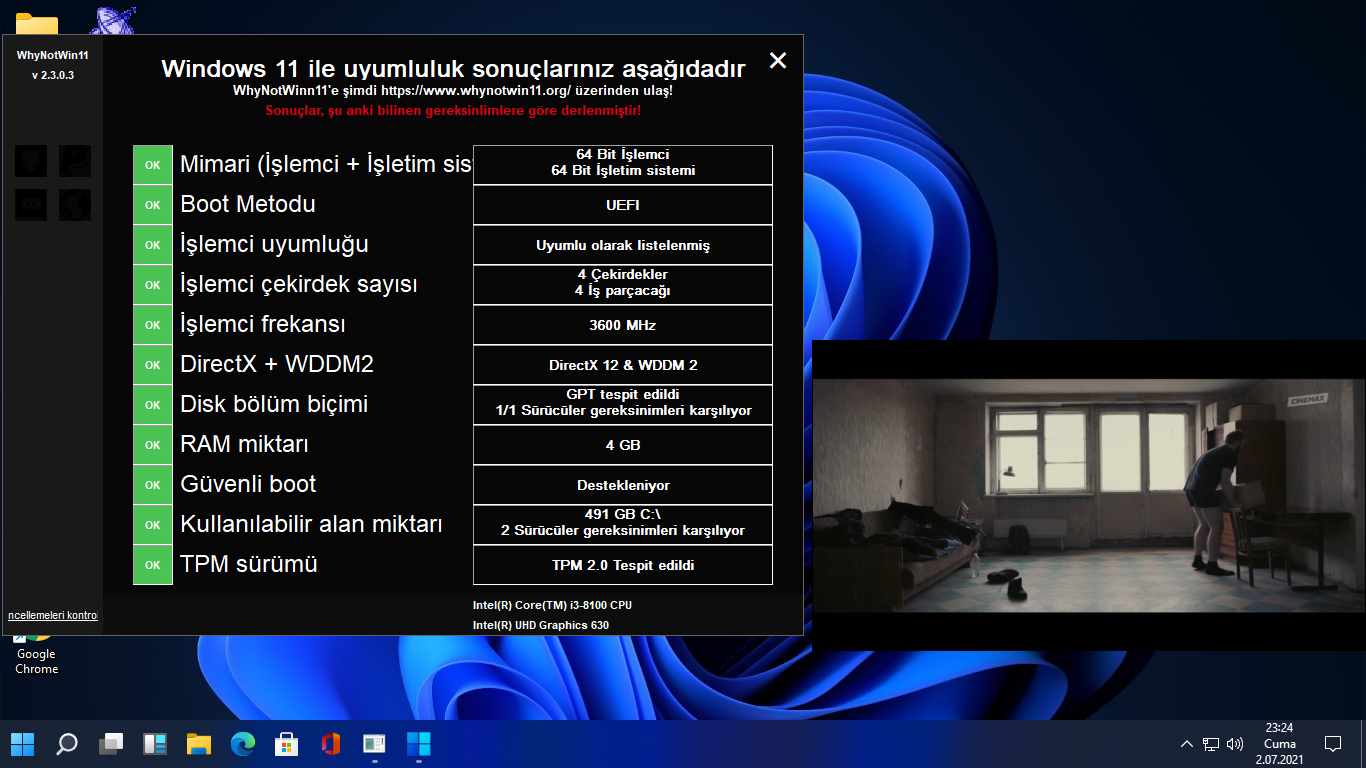Launch File Explorer from the taskbar
Screen dimensions: 1366x768
pyautogui.click(x=199, y=744)
